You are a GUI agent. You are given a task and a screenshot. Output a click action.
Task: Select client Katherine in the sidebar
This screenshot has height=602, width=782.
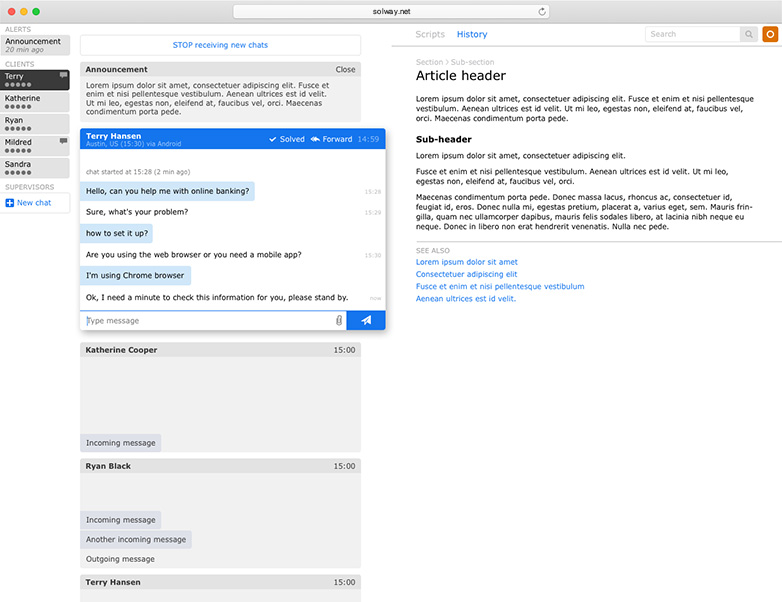[35, 102]
